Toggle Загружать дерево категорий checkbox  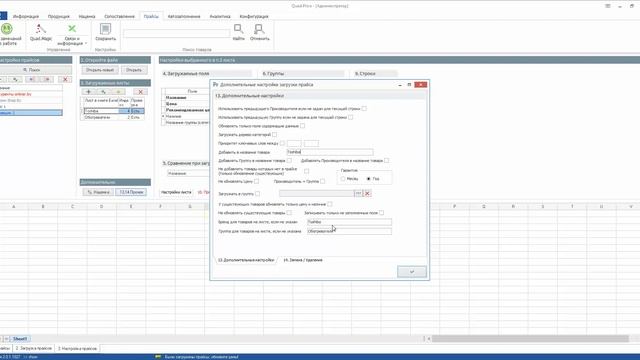coord(274,134)
